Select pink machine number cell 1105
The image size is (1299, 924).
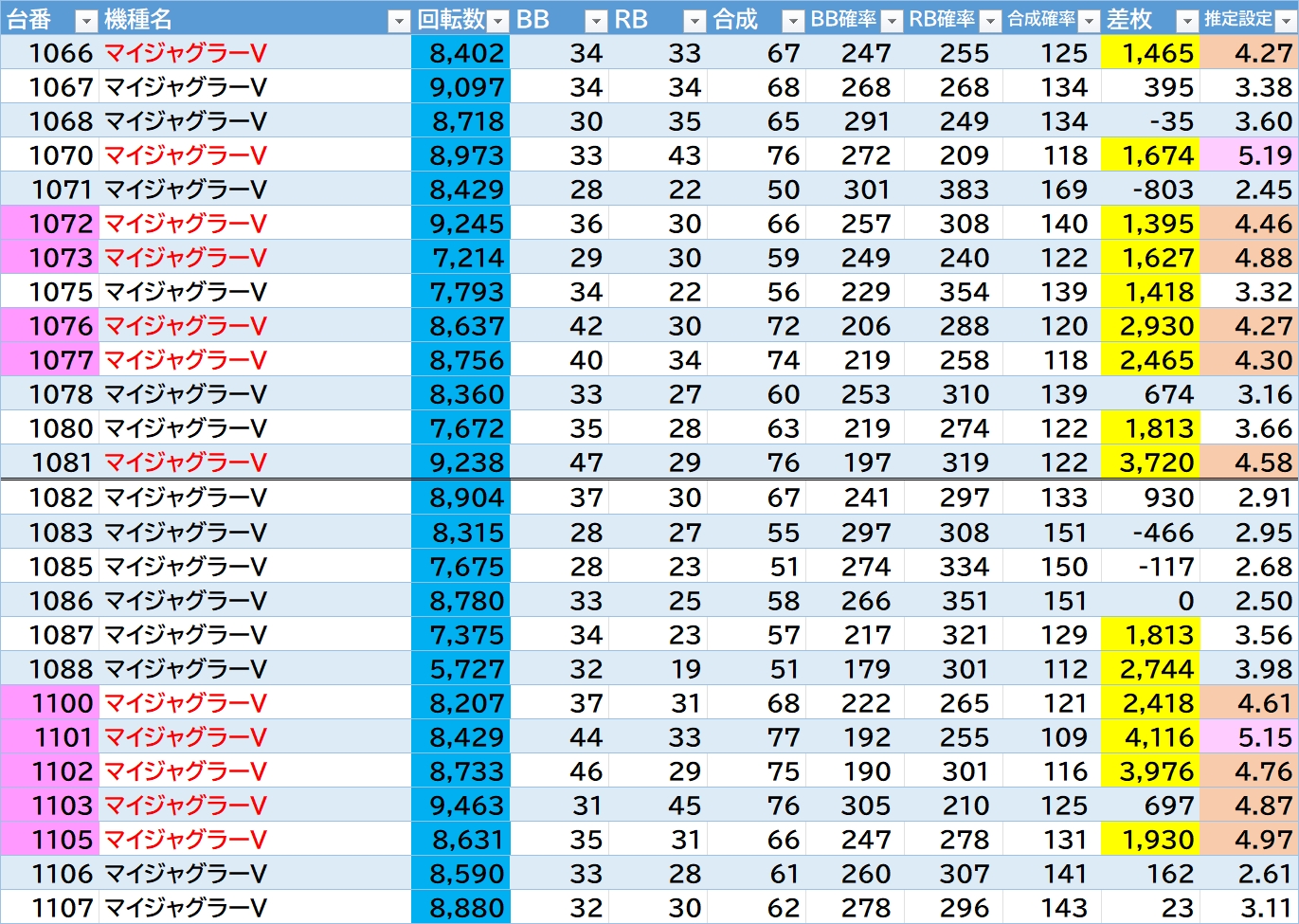pyautogui.click(x=49, y=840)
